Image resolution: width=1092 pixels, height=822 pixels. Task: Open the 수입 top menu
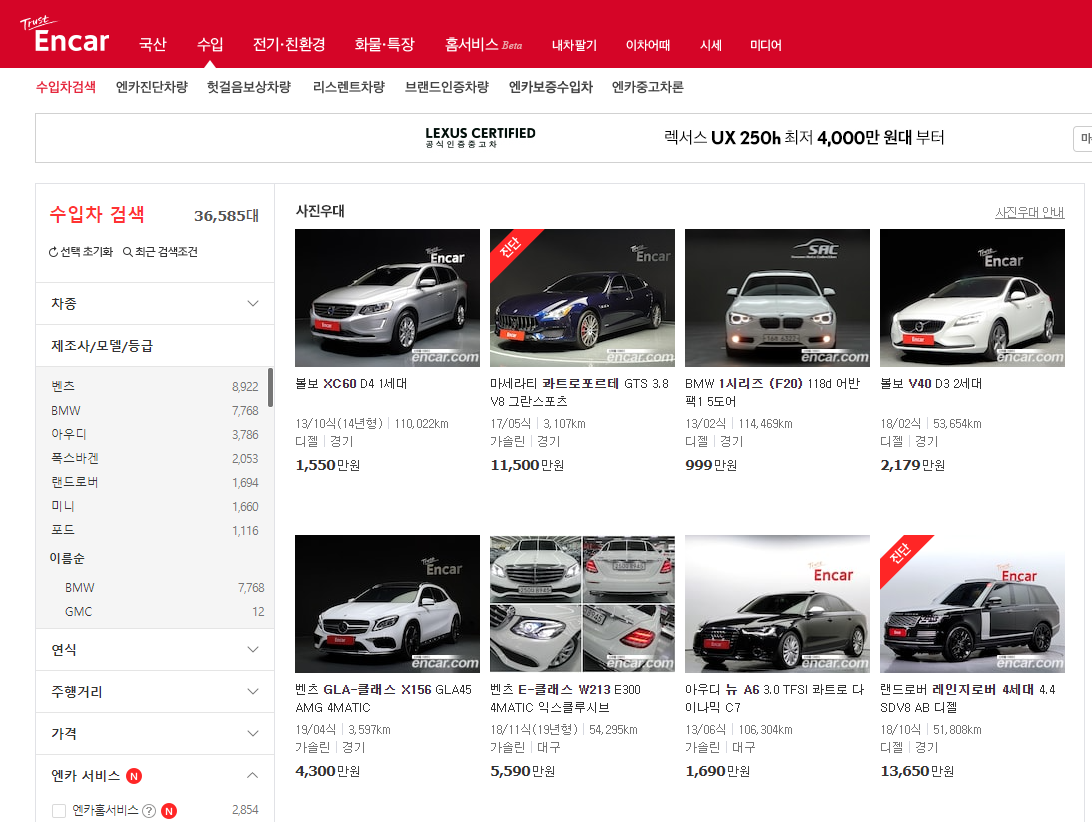(210, 45)
